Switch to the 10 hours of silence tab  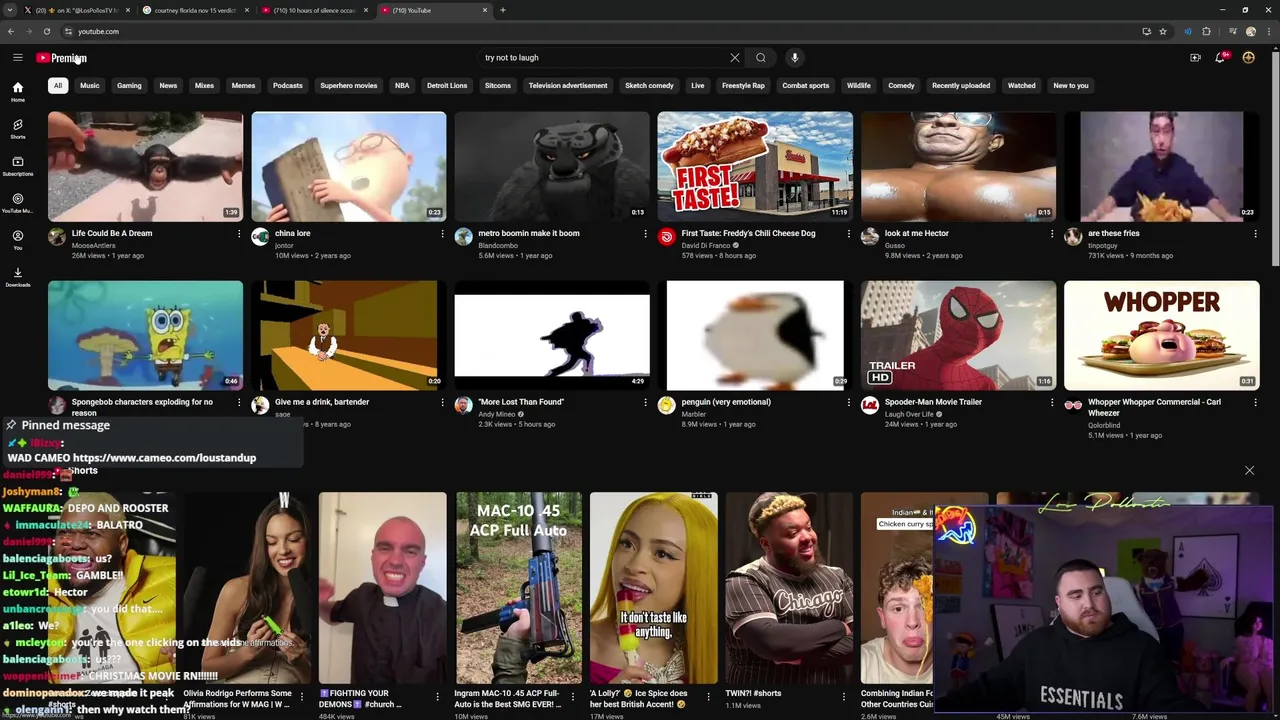[x=313, y=10]
